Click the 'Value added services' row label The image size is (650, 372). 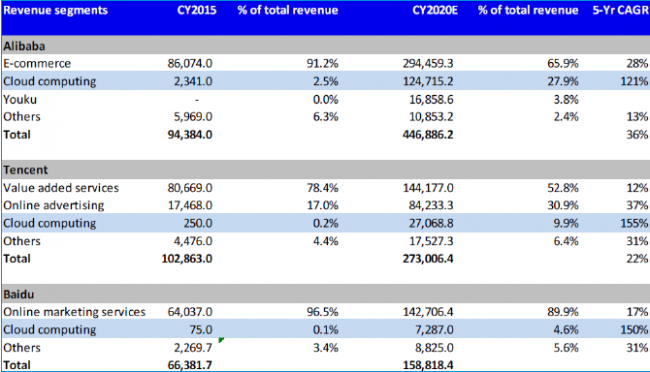[61, 188]
